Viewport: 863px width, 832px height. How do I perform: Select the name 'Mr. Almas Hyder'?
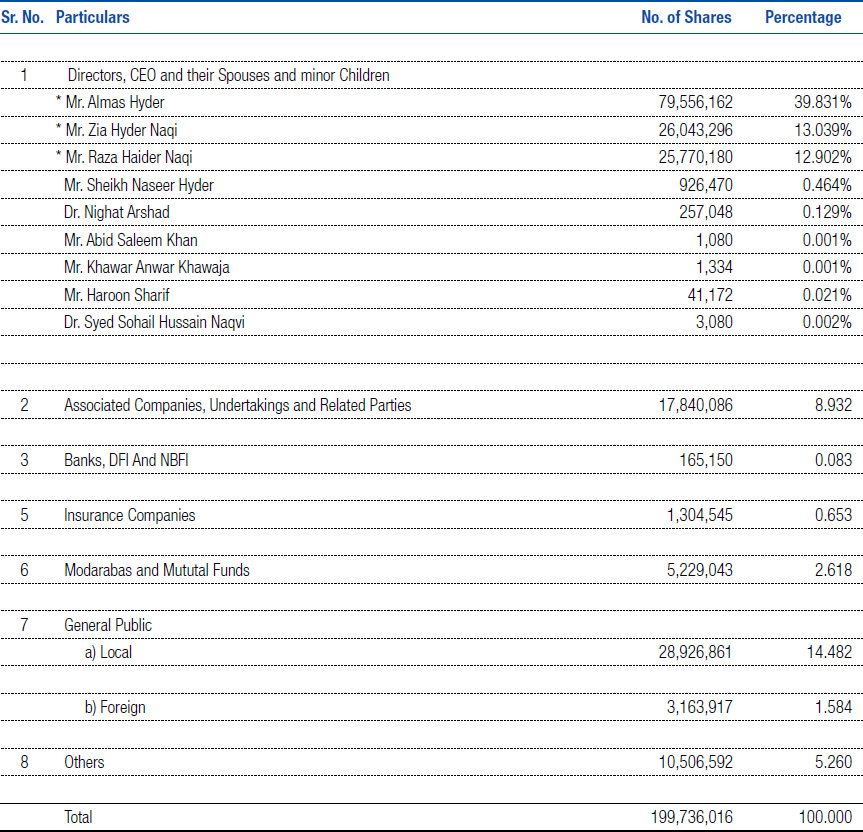[114, 102]
